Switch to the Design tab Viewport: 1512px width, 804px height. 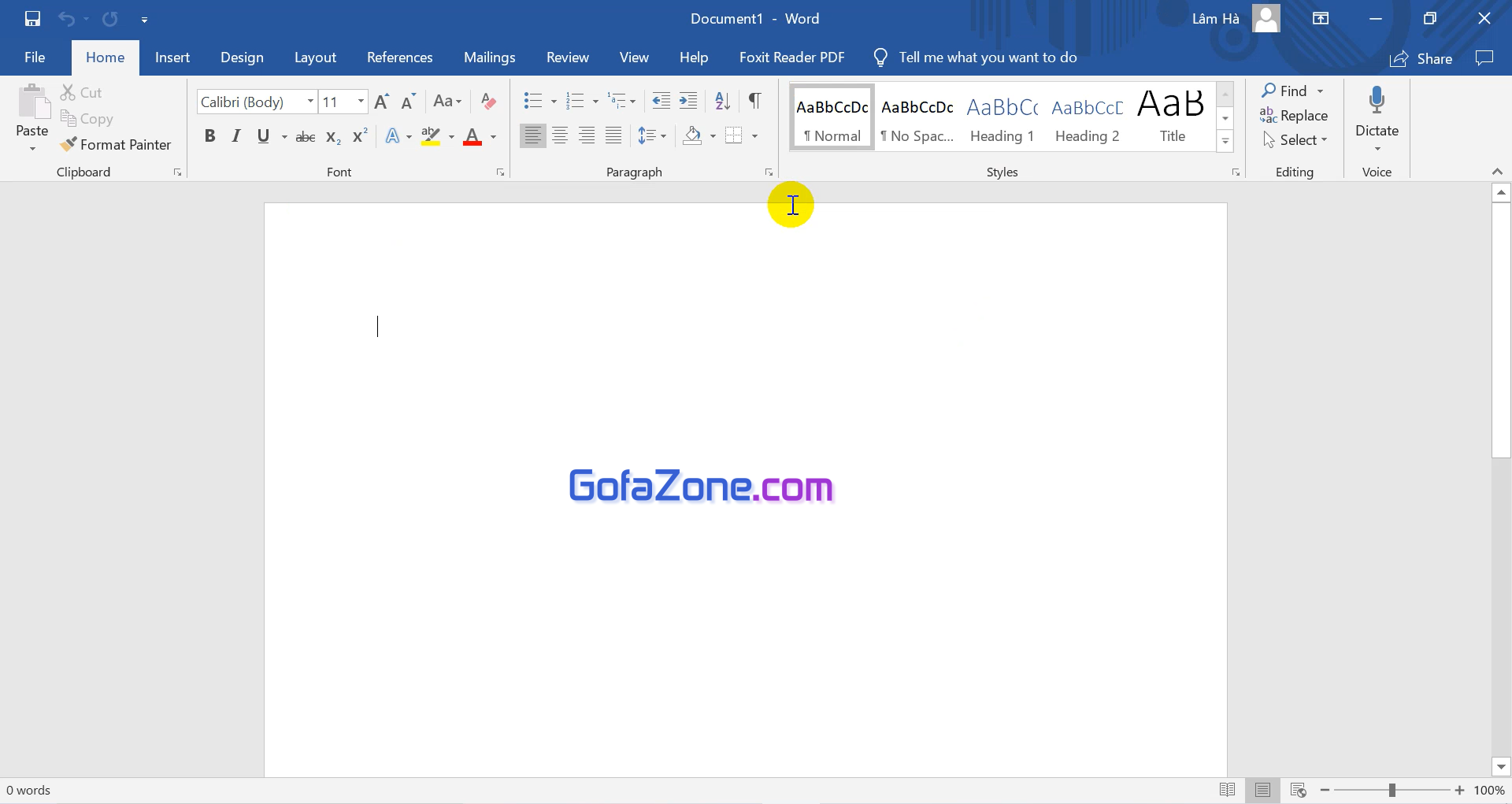[242, 57]
